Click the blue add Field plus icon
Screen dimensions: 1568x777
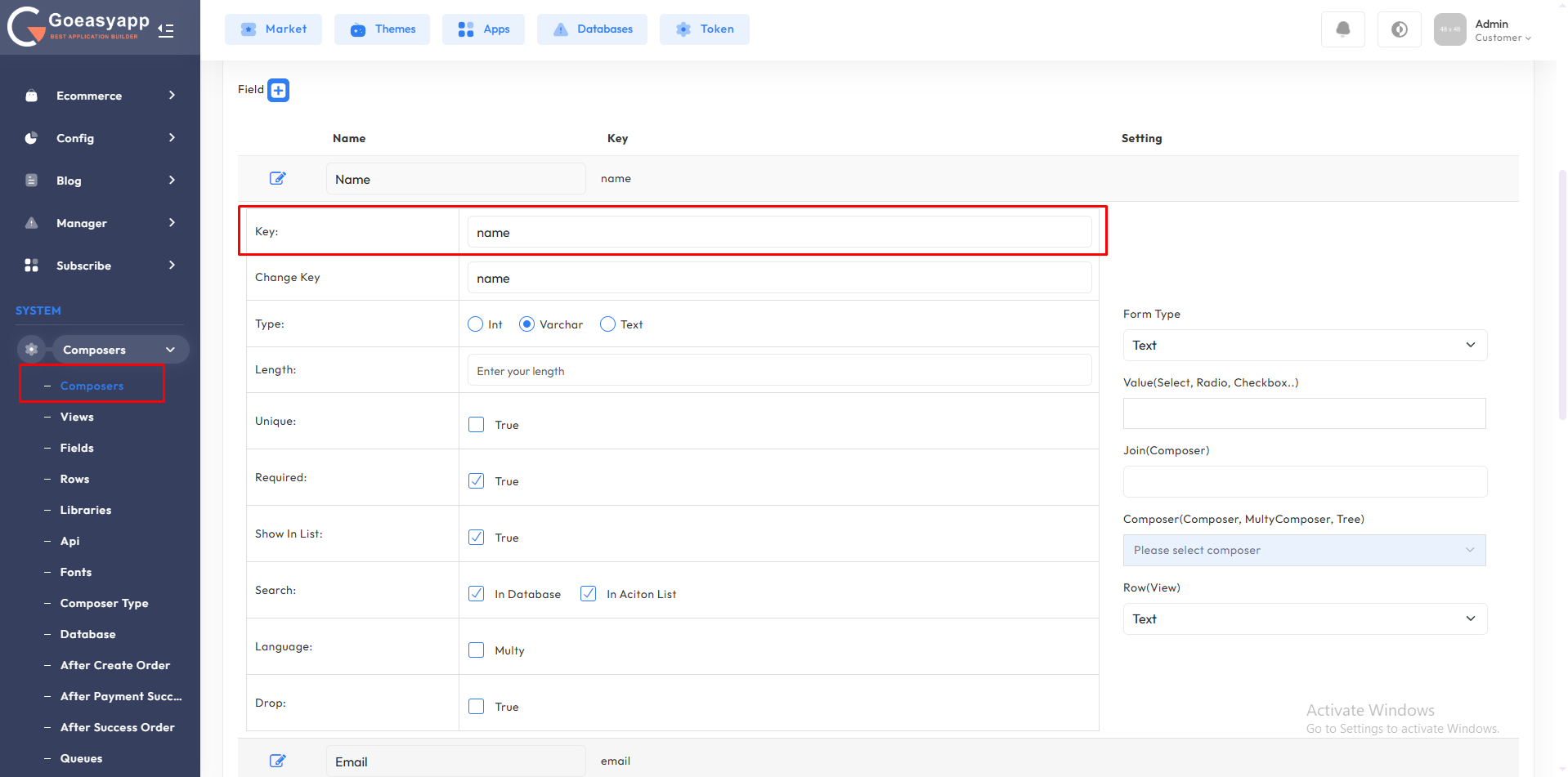pos(279,90)
